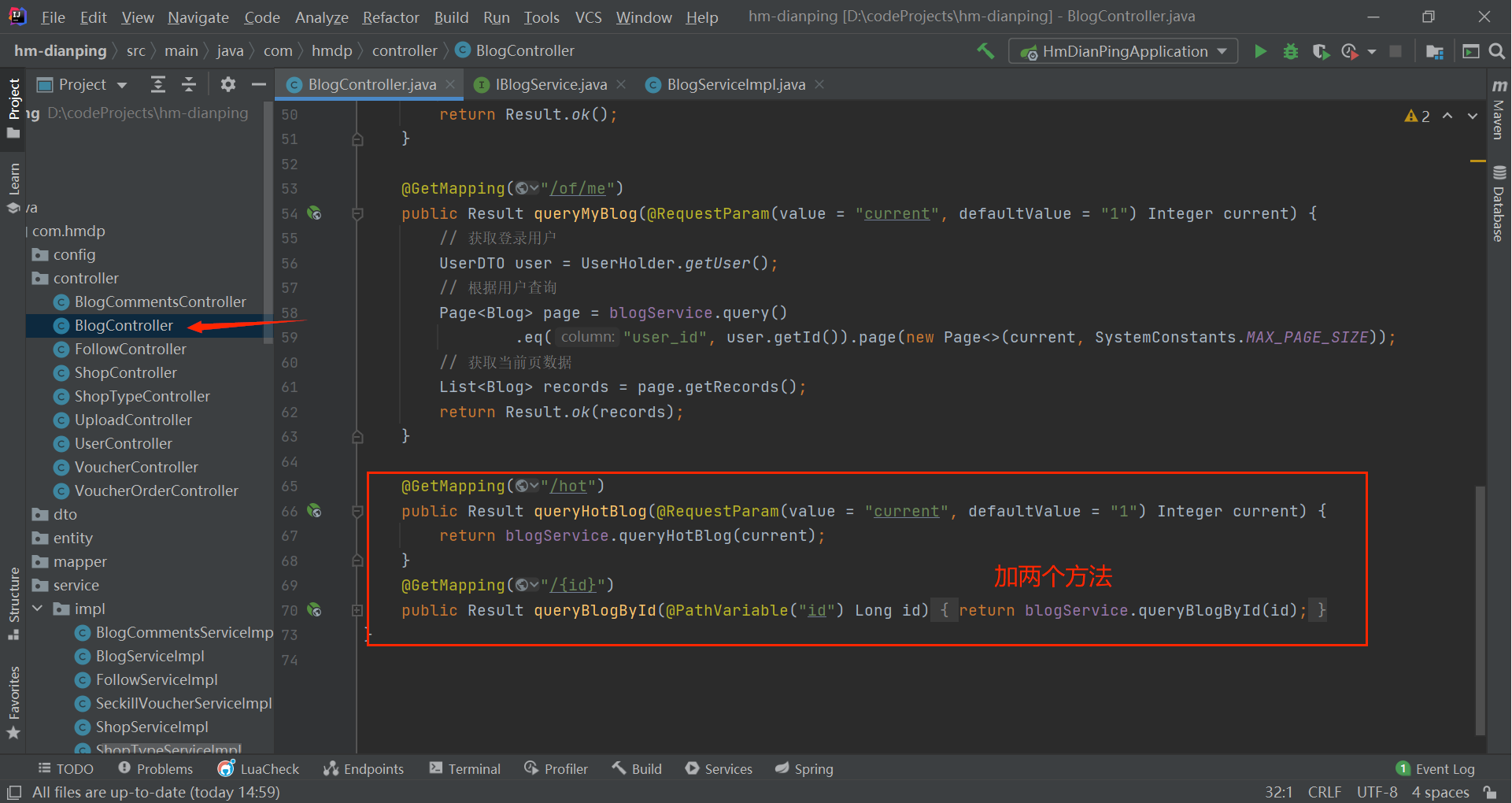Open the Maven tool window

[1499, 109]
